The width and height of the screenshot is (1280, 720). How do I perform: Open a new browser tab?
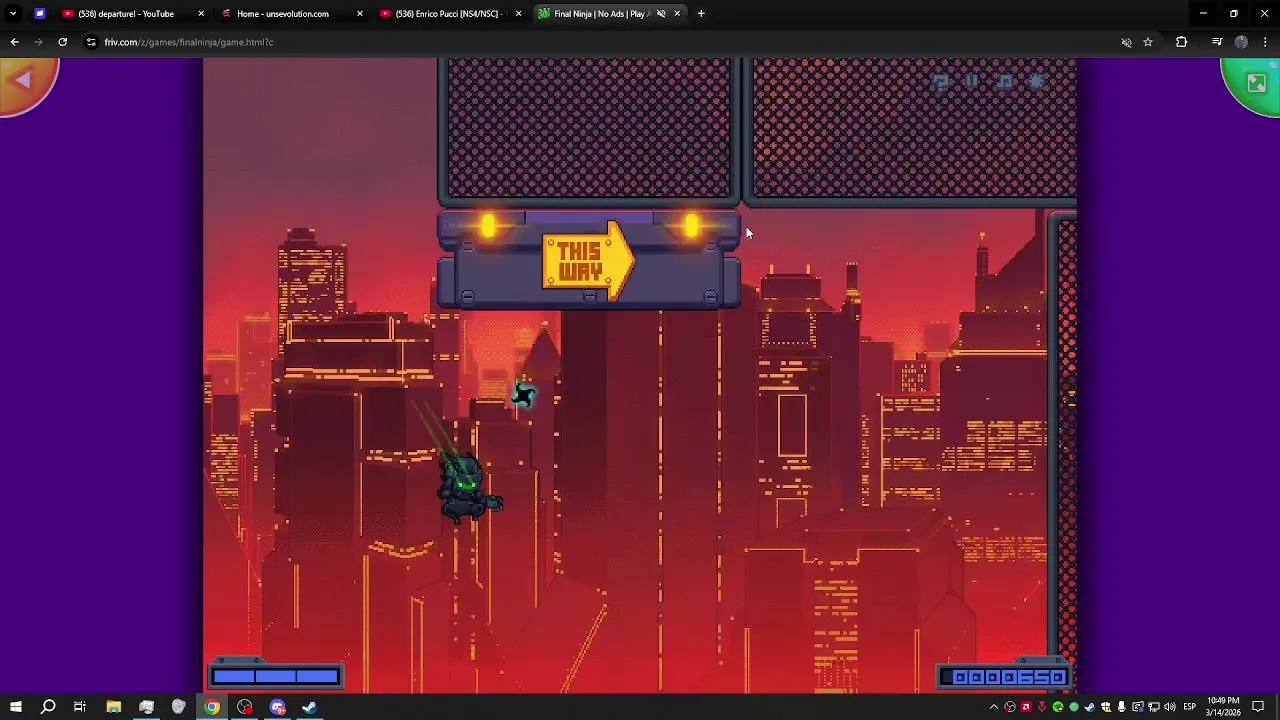tap(701, 14)
